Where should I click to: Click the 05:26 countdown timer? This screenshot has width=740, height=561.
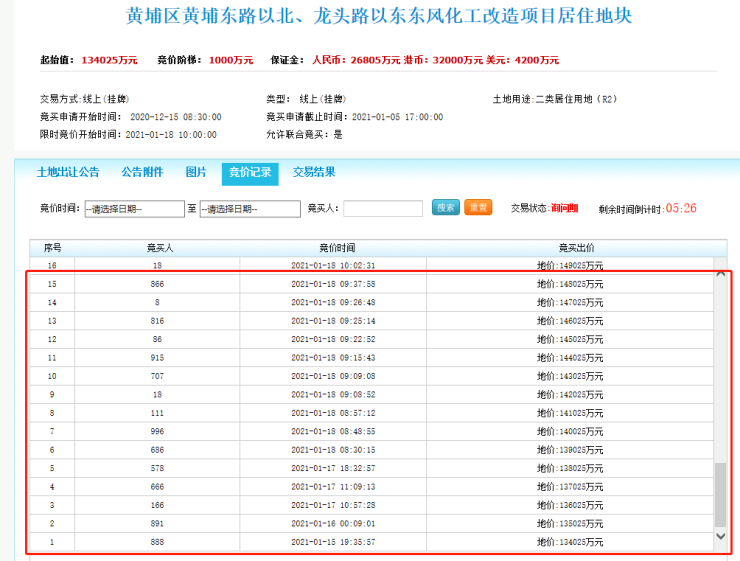pos(681,208)
